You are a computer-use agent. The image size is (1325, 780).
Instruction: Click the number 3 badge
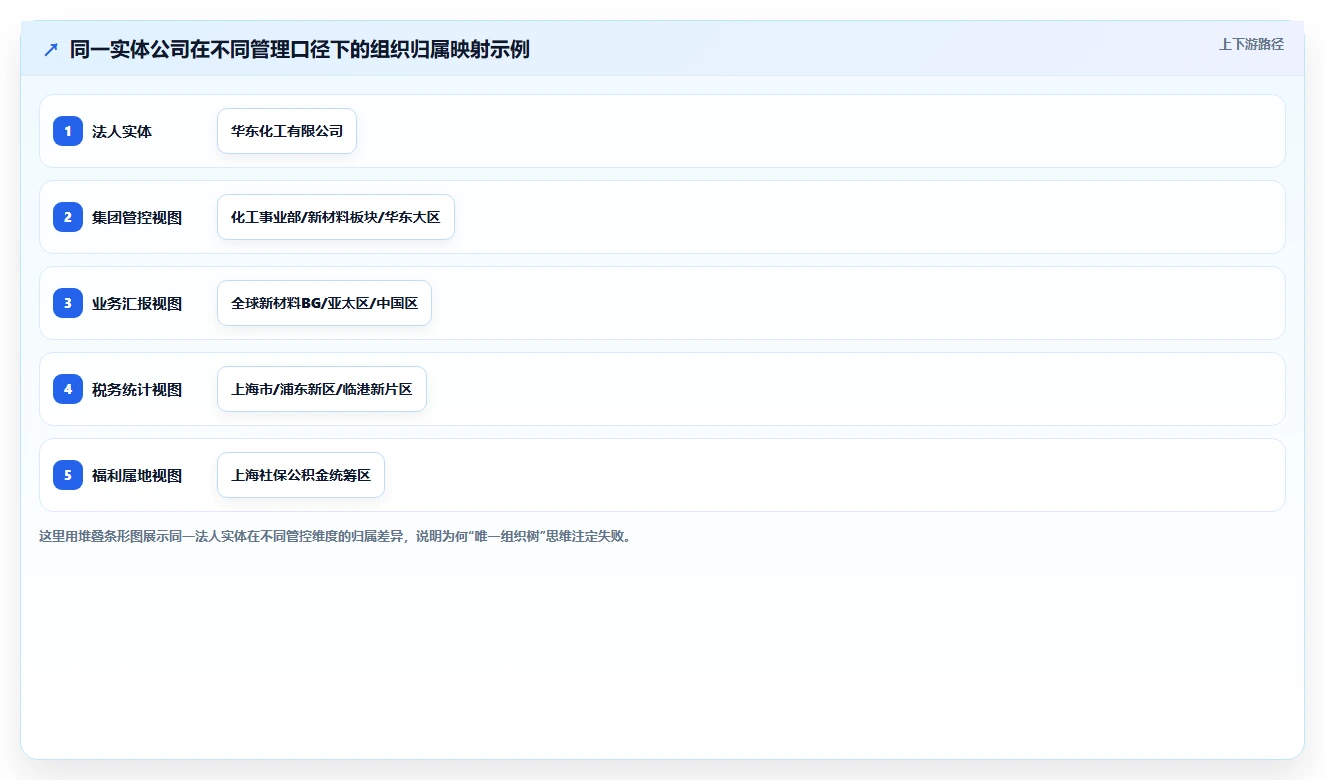68,303
